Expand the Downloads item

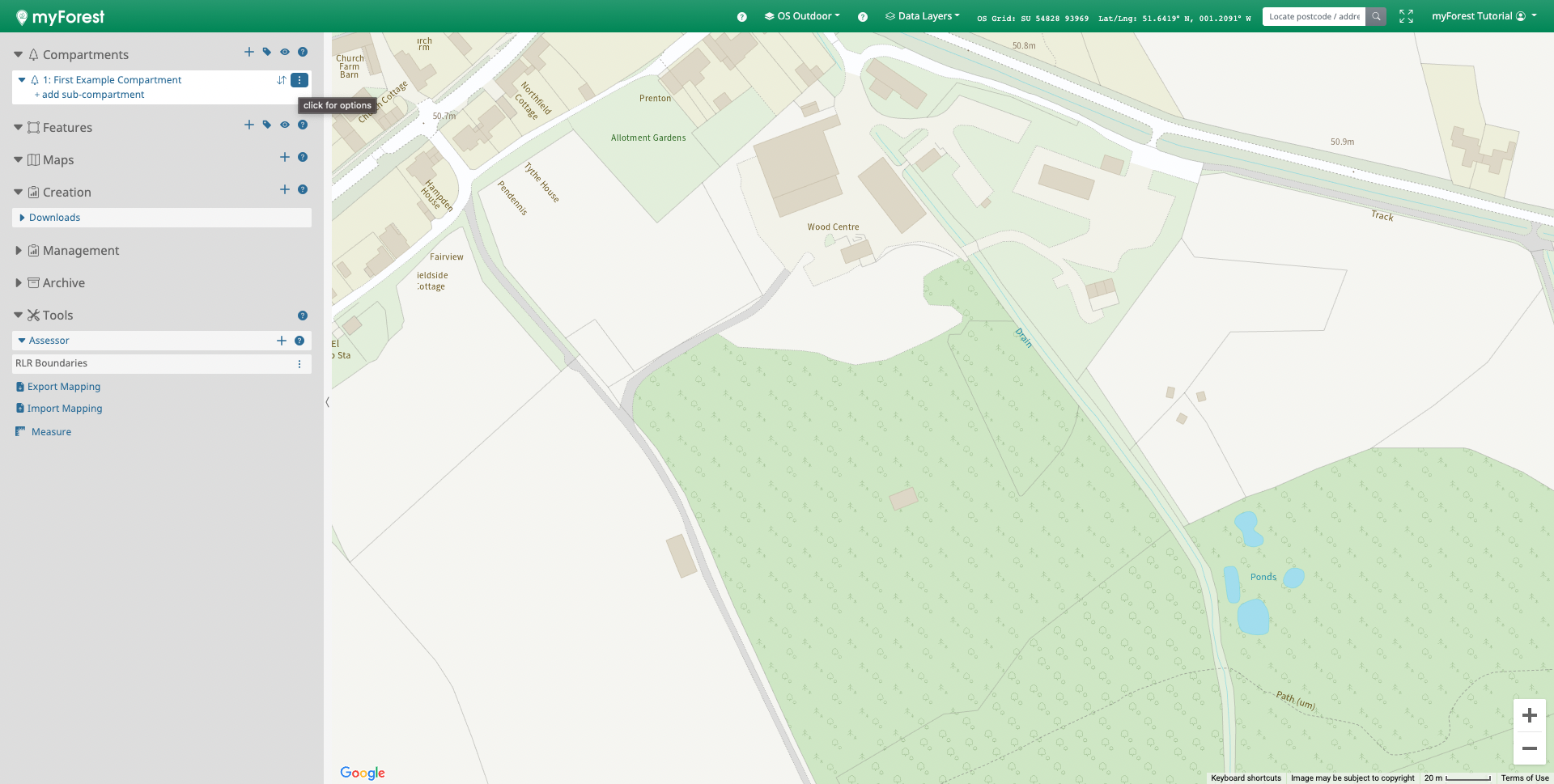(x=23, y=218)
